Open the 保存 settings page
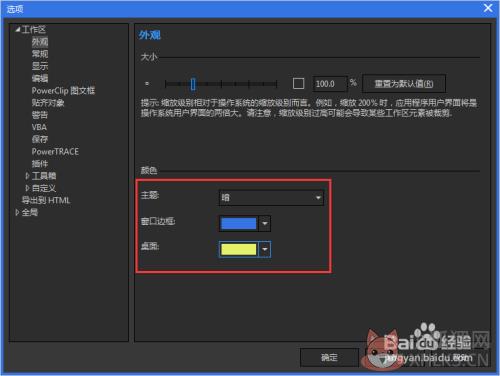The height and width of the screenshot is (376, 500). coord(40,139)
